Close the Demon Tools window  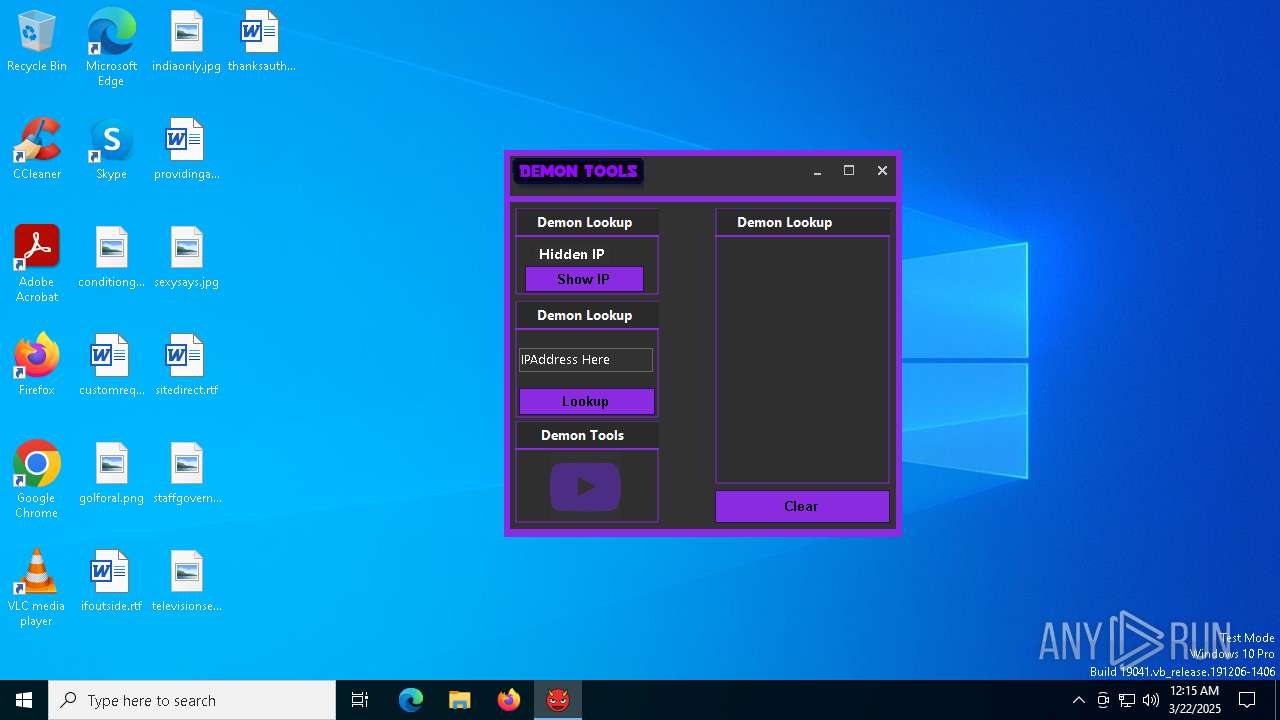point(882,171)
